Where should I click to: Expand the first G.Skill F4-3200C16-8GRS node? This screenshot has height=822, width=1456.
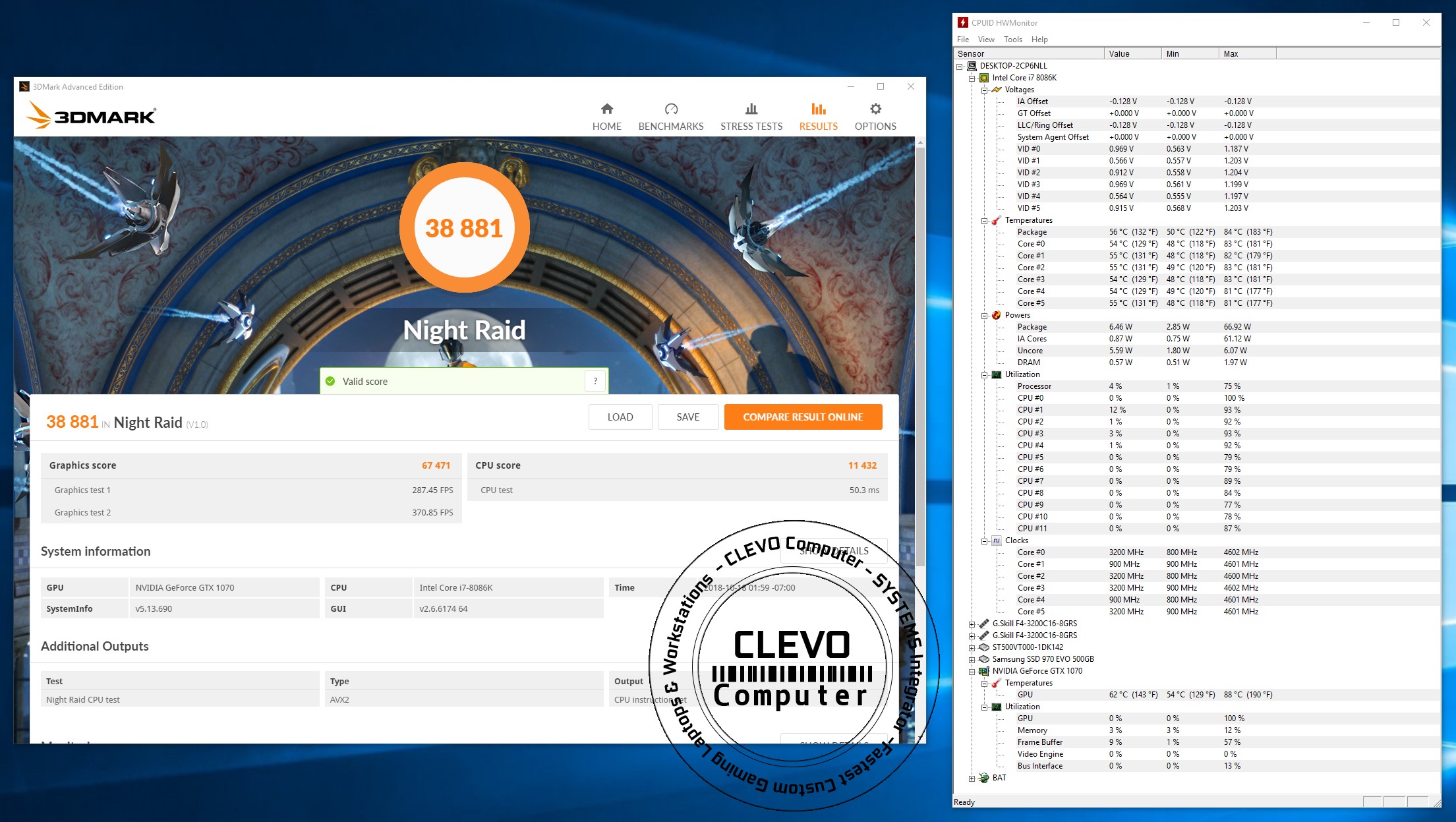click(x=972, y=624)
